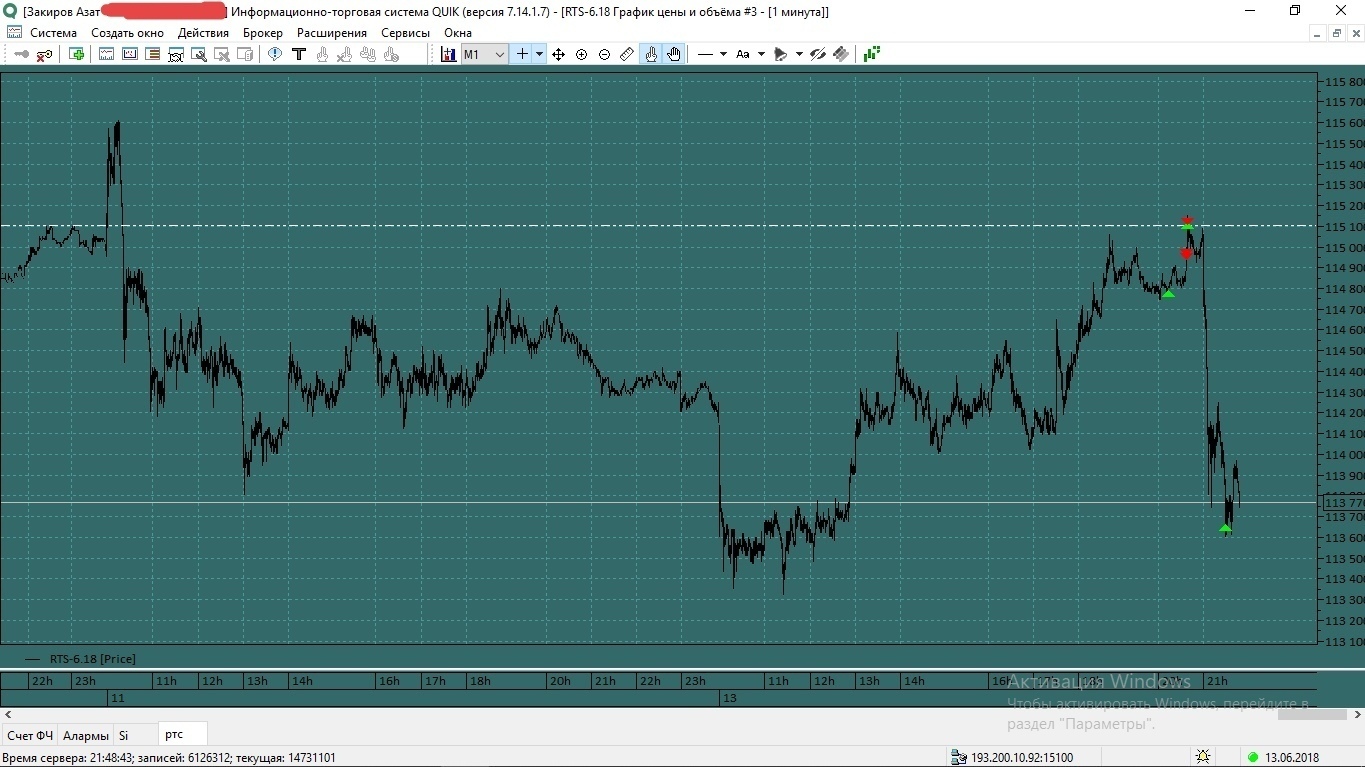Click the bold T text icon
The height and width of the screenshot is (767, 1365).
point(298,54)
